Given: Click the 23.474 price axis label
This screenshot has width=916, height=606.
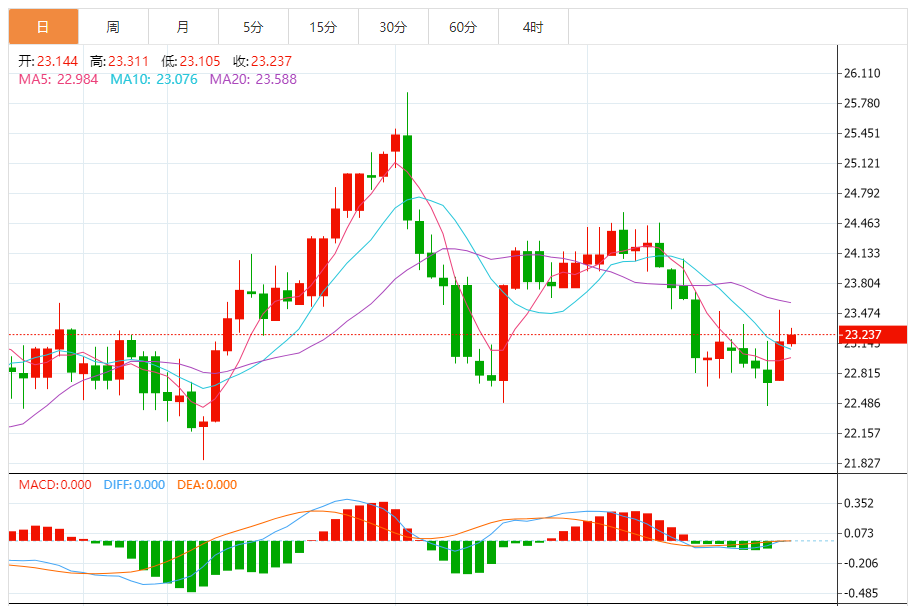Looking at the screenshot, I should pyautogui.click(x=862, y=313).
